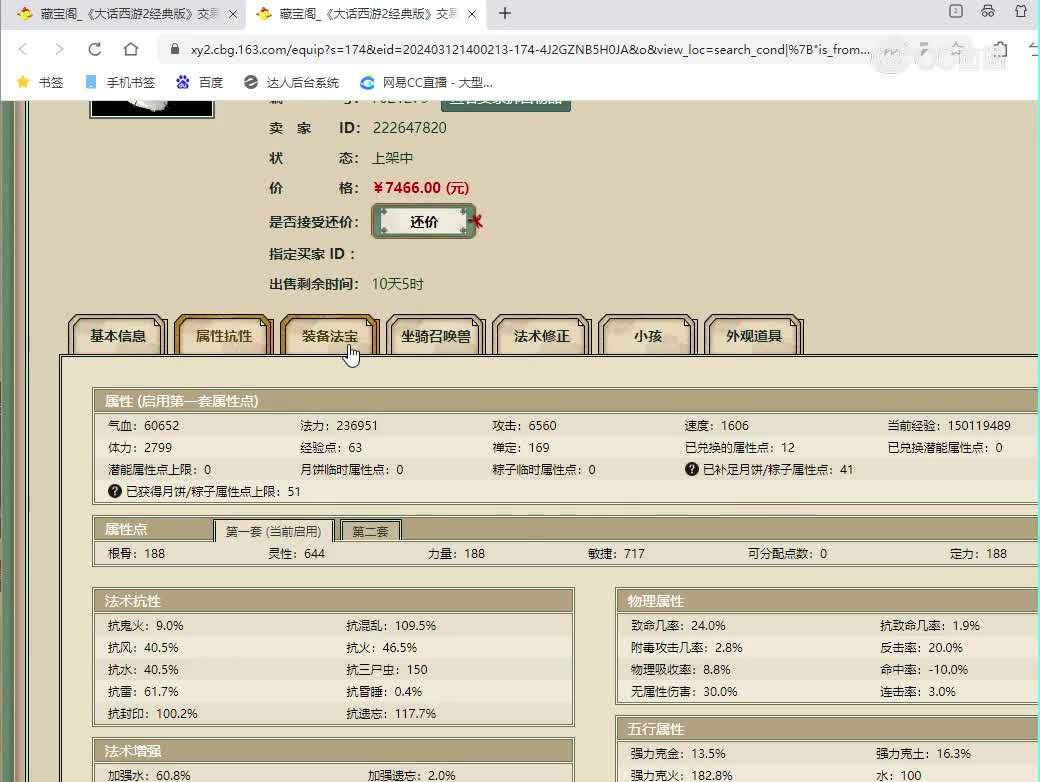Open the 属性抗性 tab

(x=224, y=336)
